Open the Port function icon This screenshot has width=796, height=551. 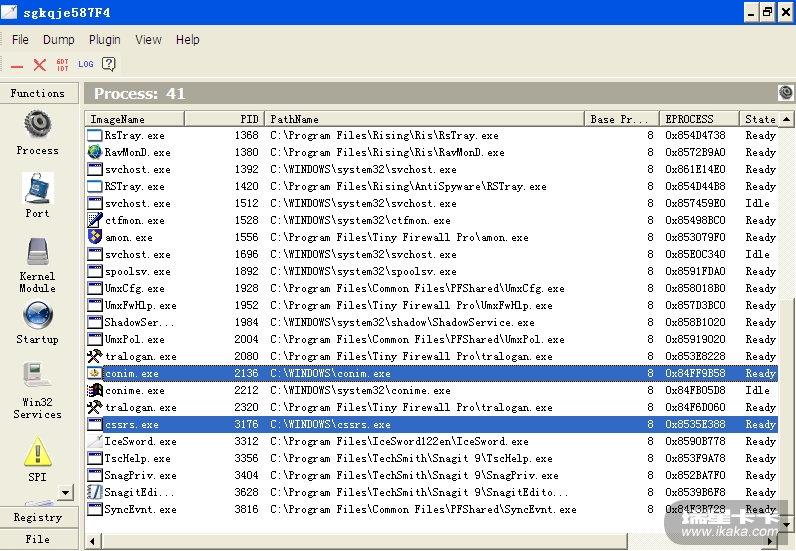[38, 188]
